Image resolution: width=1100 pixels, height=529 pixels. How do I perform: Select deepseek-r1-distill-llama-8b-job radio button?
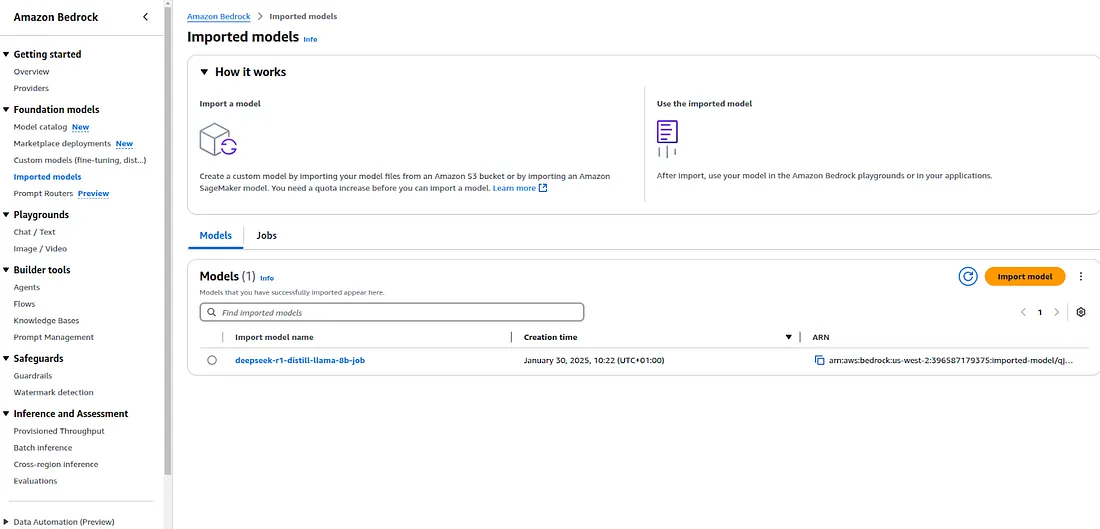point(212,360)
